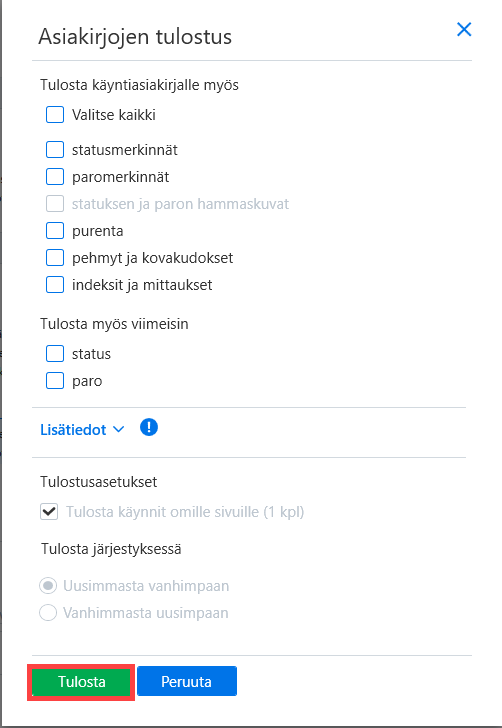Click the Peruuta button
This screenshot has height=728, width=502.
(x=187, y=681)
